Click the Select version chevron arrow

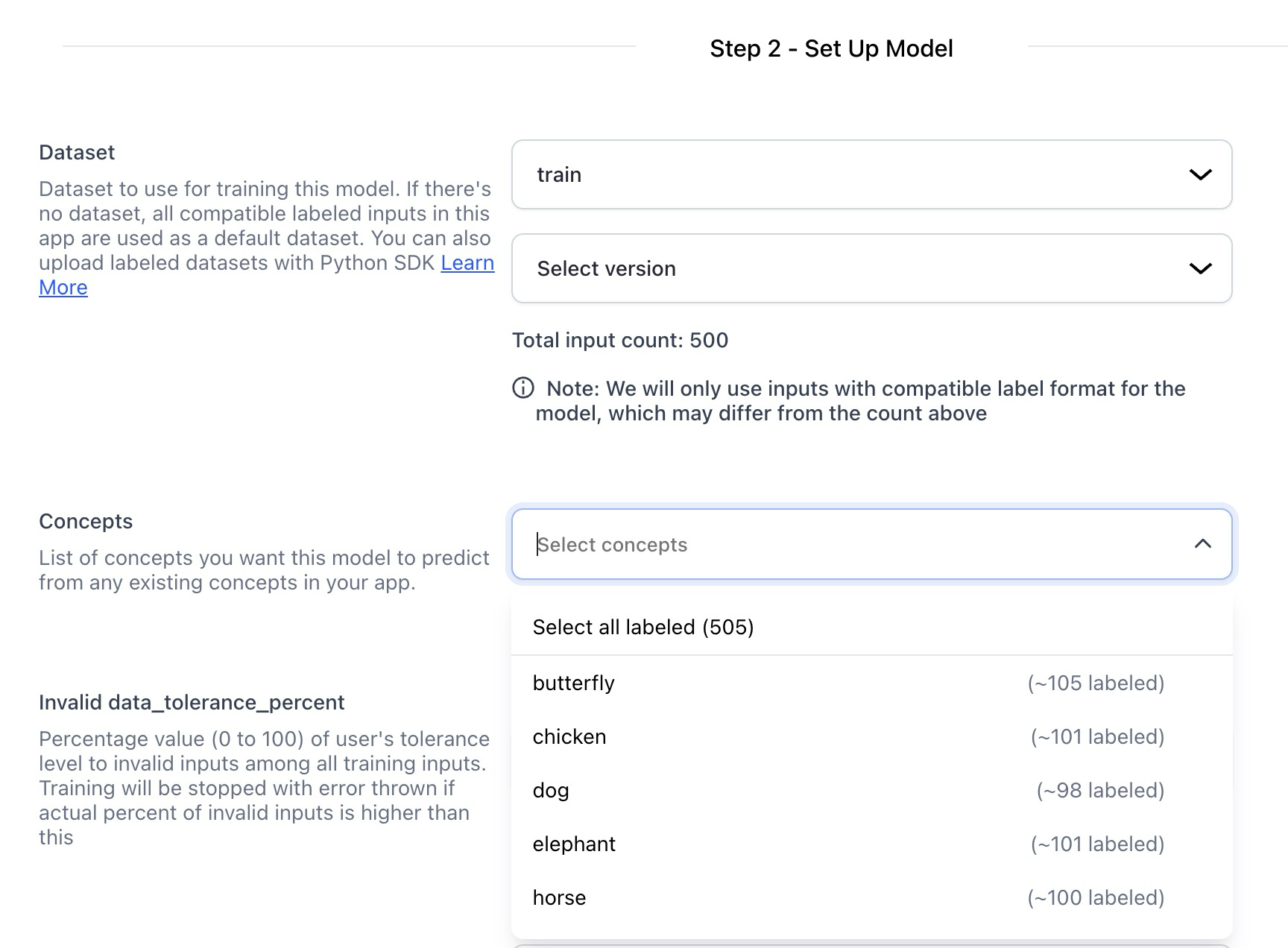click(1200, 268)
